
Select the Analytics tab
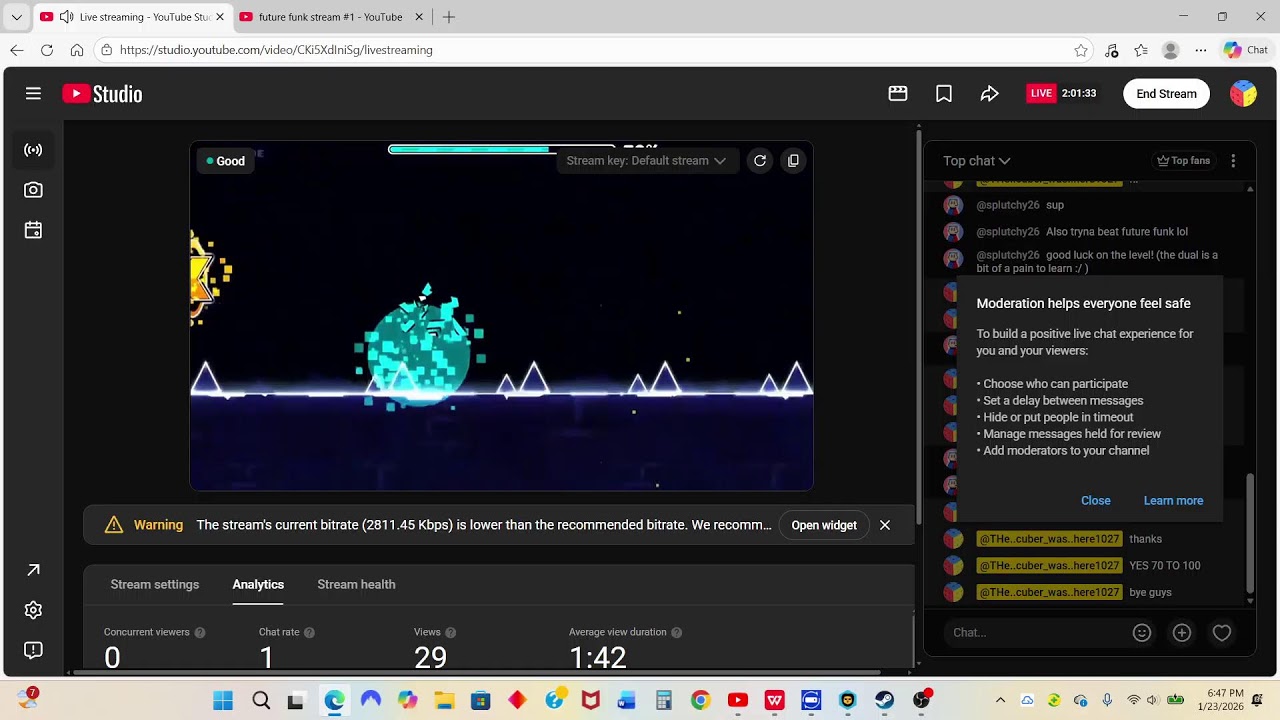[258, 584]
